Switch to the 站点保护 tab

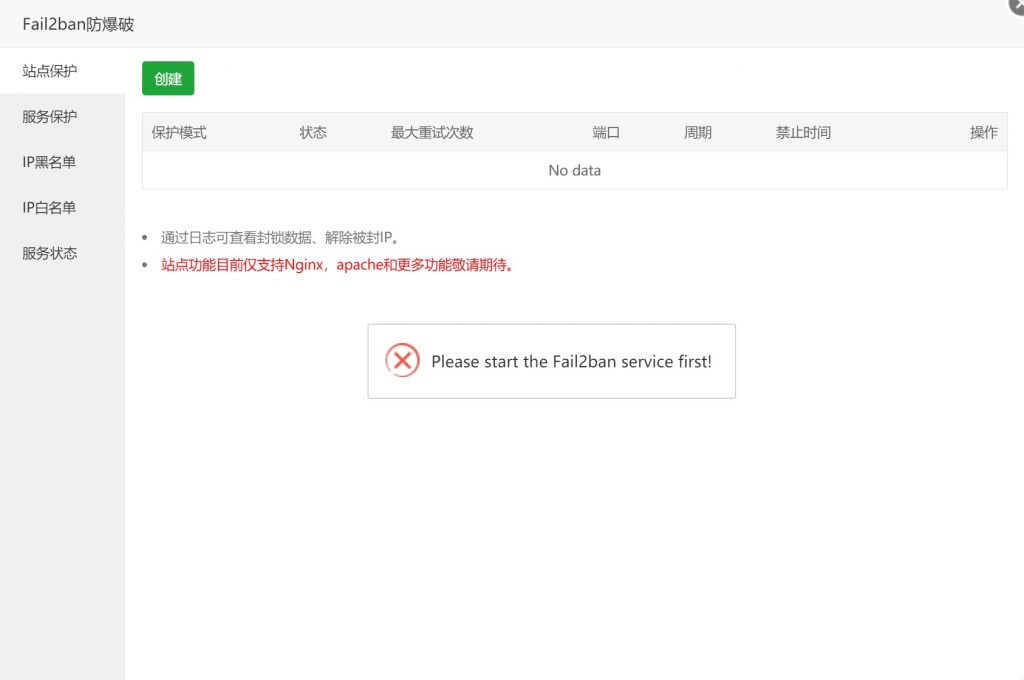click(x=50, y=71)
